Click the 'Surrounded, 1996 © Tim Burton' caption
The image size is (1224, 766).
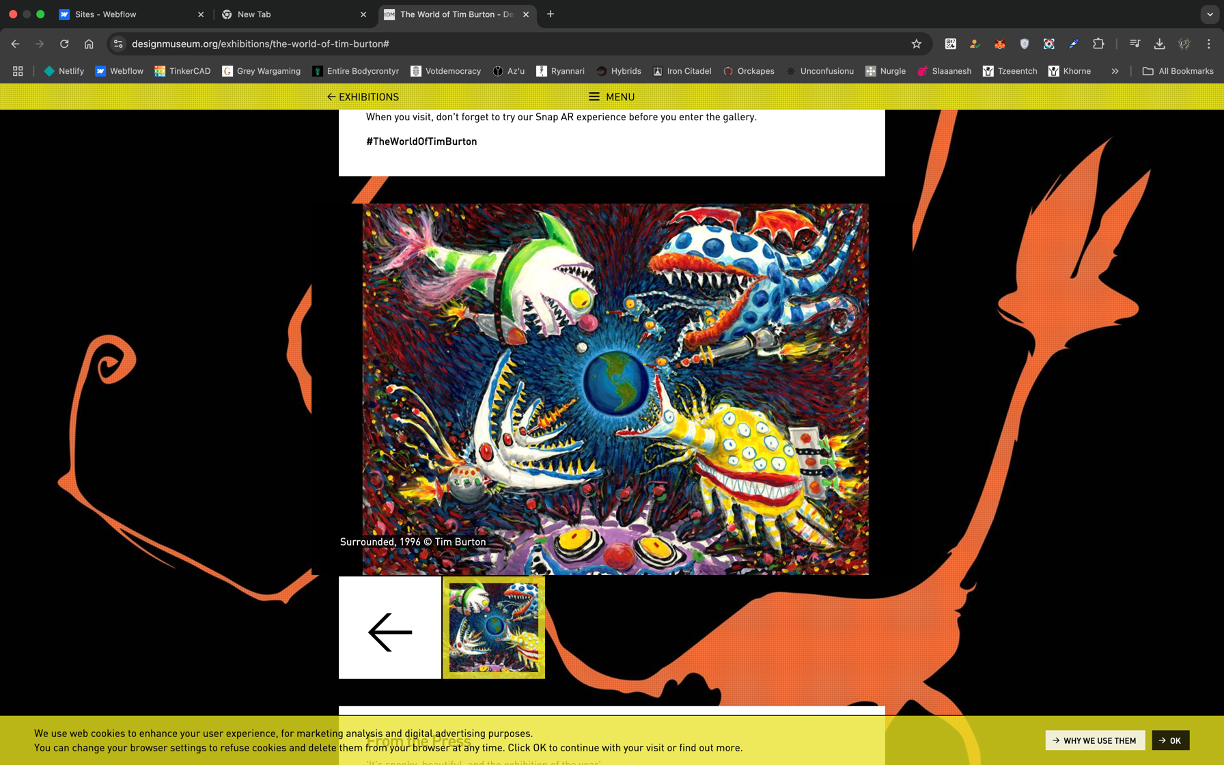point(413,542)
